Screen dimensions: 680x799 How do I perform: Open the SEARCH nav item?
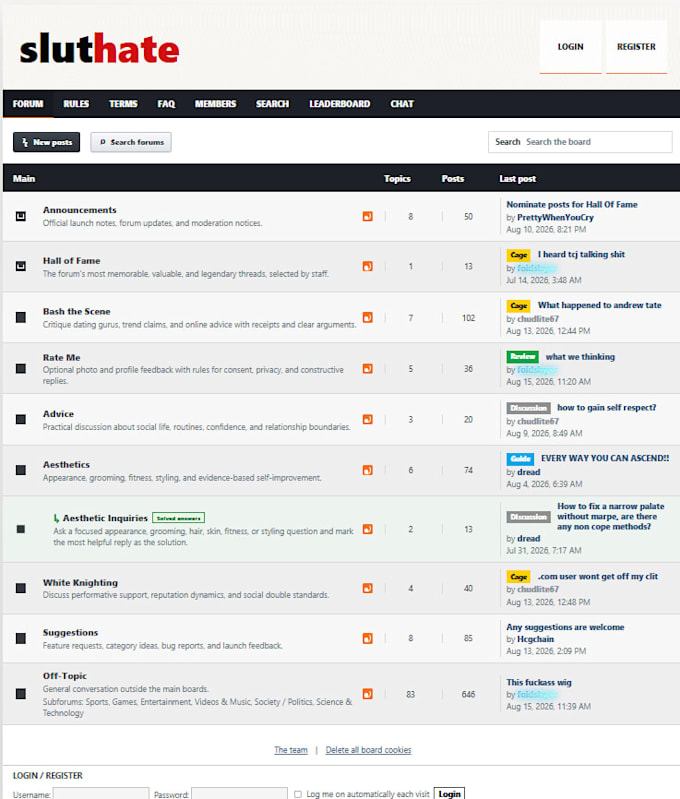tap(272, 104)
